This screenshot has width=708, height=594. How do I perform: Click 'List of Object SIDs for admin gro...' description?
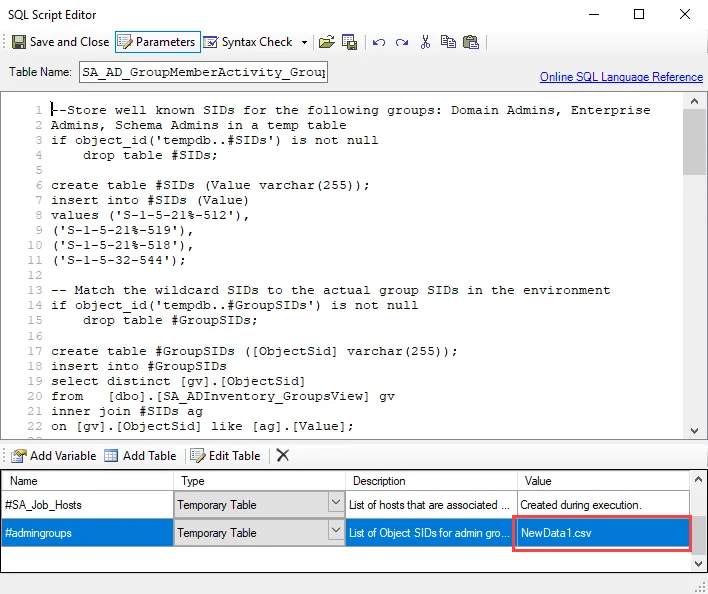click(x=429, y=533)
